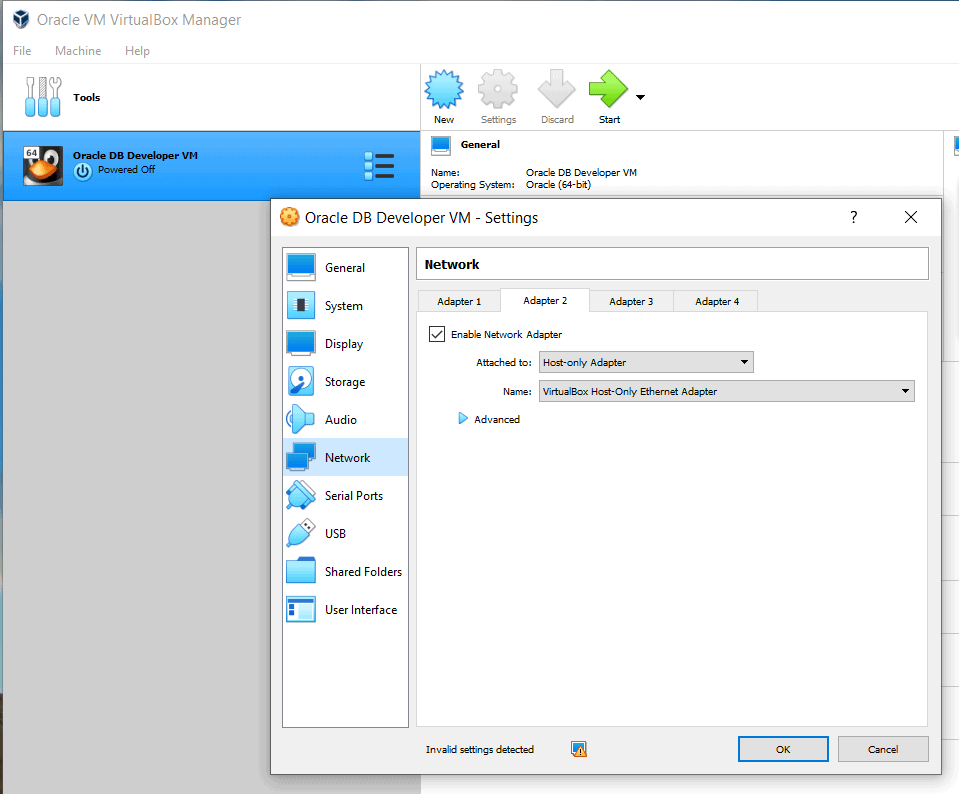Click the Oracle (64-bit) operating system value
This screenshot has width=959, height=794.
(x=558, y=185)
